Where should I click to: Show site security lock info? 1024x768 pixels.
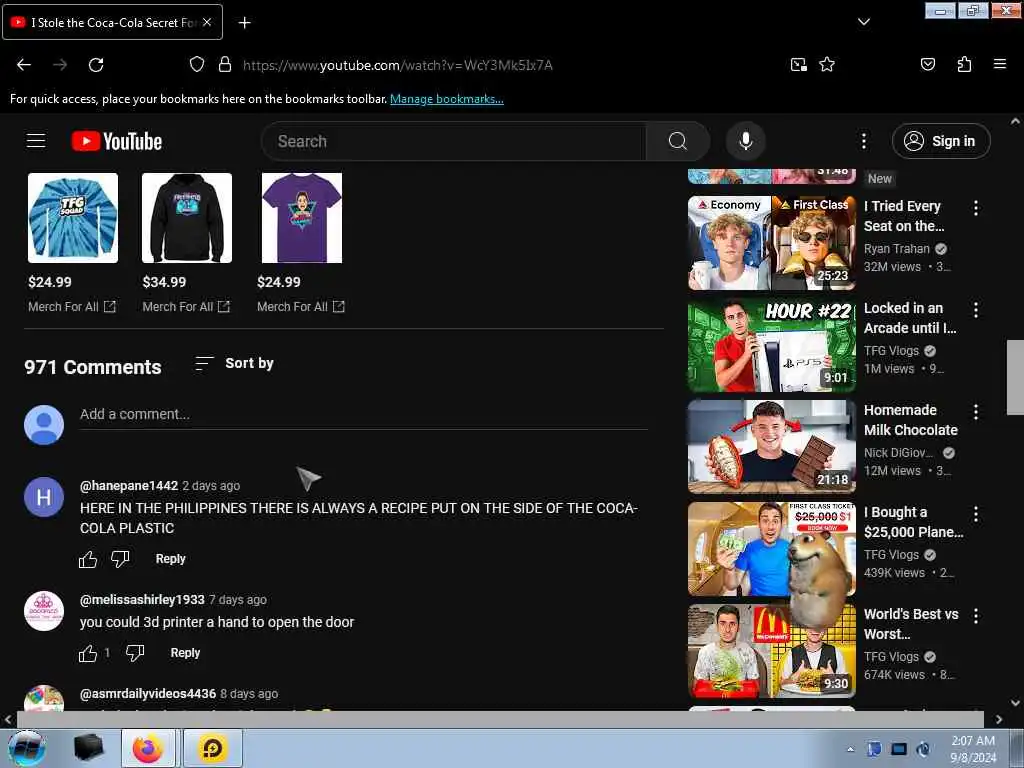click(225, 65)
